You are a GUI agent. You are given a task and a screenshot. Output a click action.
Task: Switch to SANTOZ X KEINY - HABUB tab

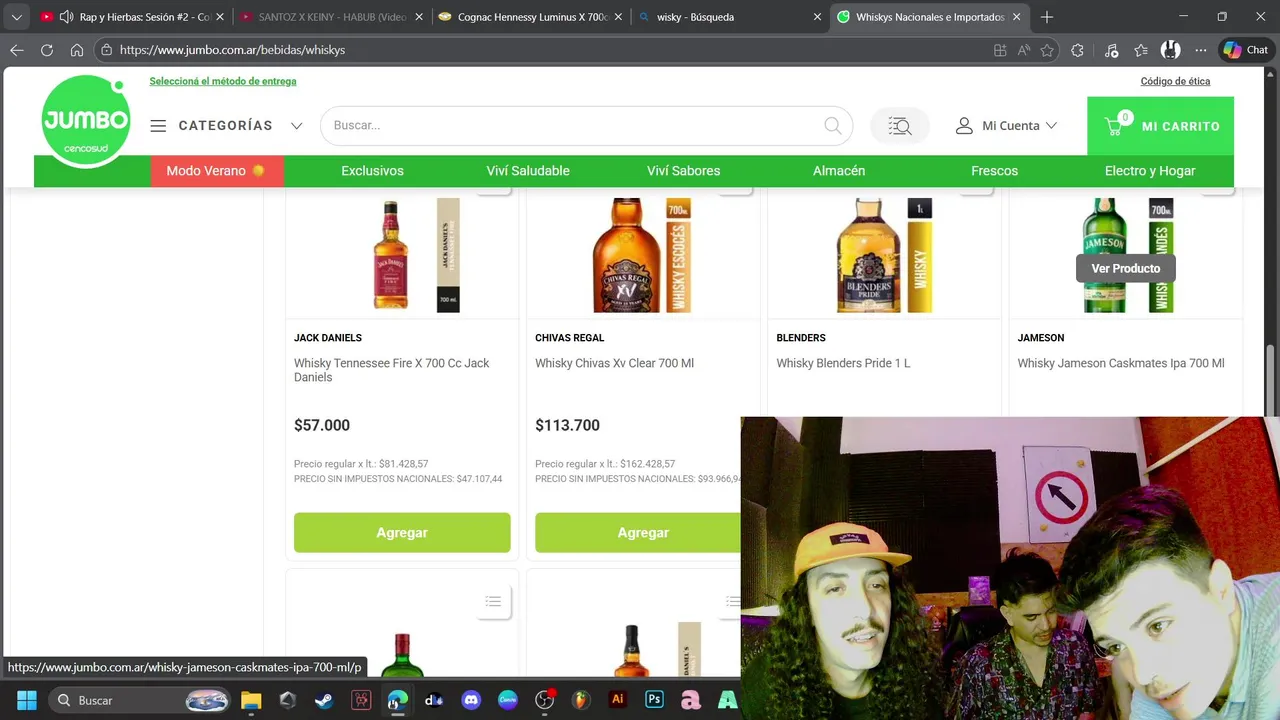330,17
